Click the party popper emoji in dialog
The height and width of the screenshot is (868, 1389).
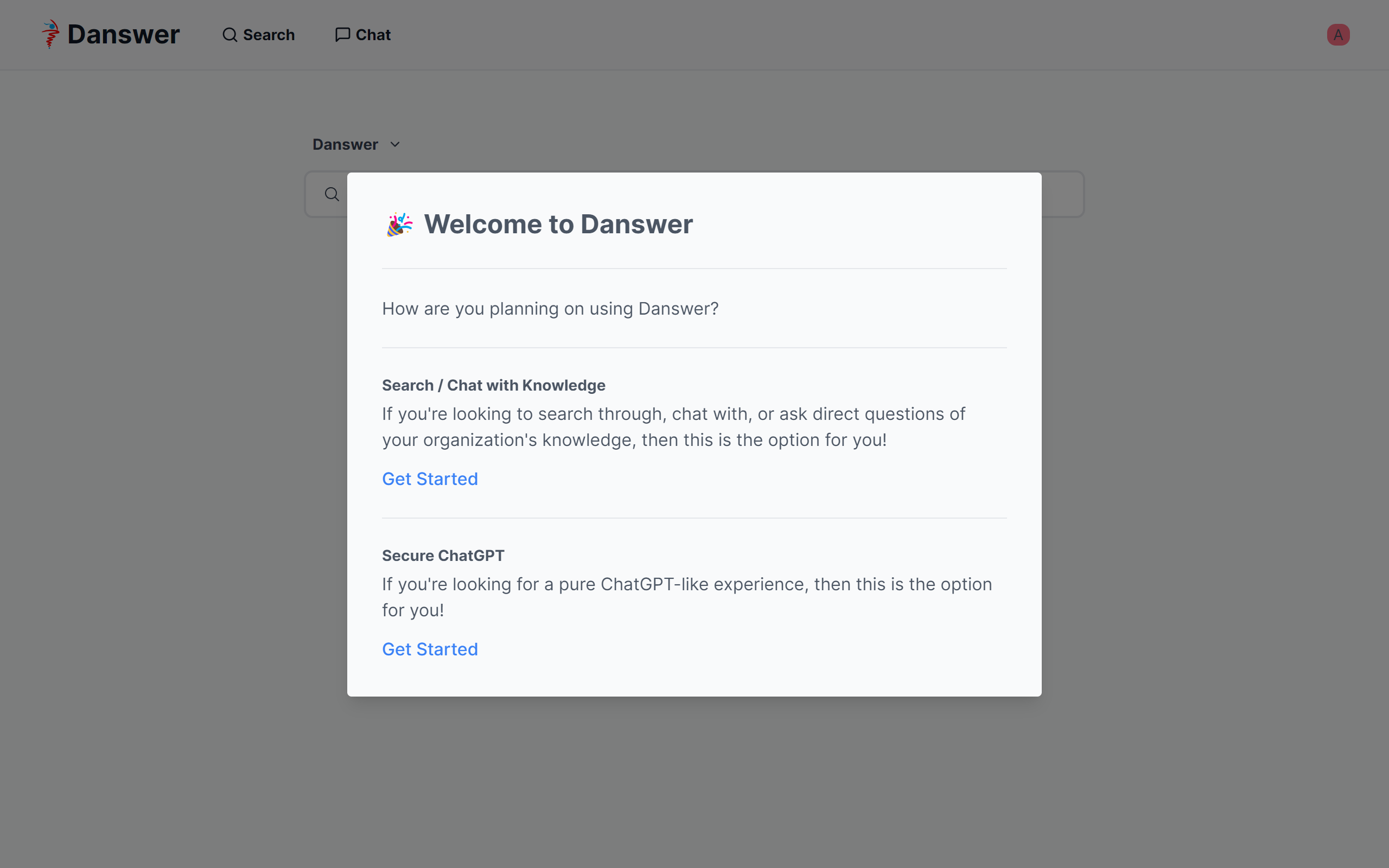[x=399, y=225]
